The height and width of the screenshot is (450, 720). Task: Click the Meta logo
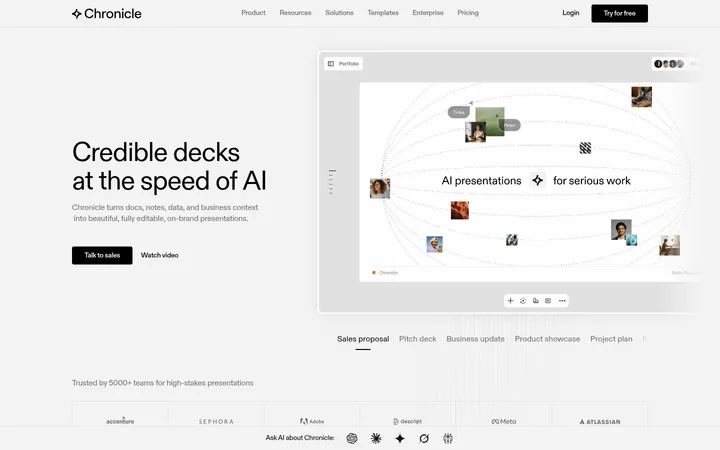click(504, 421)
